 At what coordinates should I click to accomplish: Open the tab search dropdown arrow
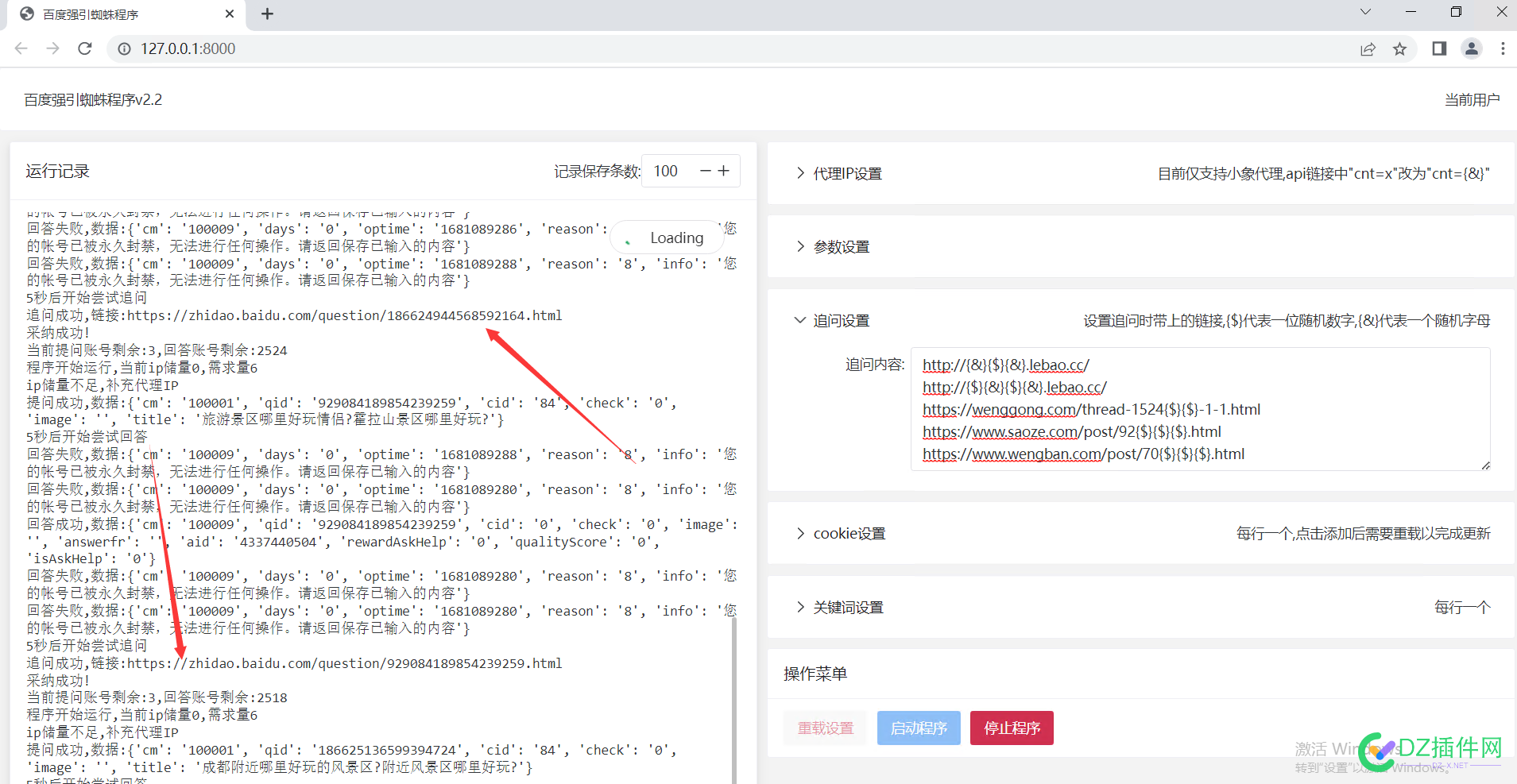pos(1365,12)
